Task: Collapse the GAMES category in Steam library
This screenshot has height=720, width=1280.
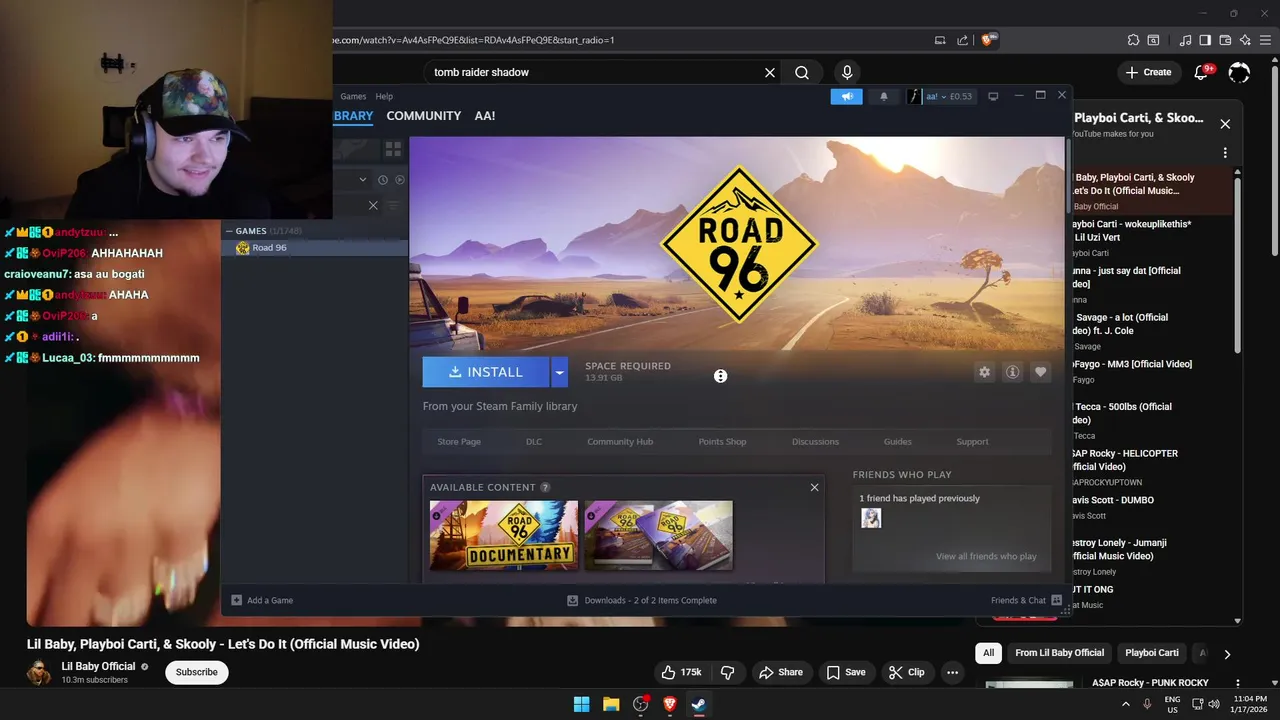Action: (229, 231)
